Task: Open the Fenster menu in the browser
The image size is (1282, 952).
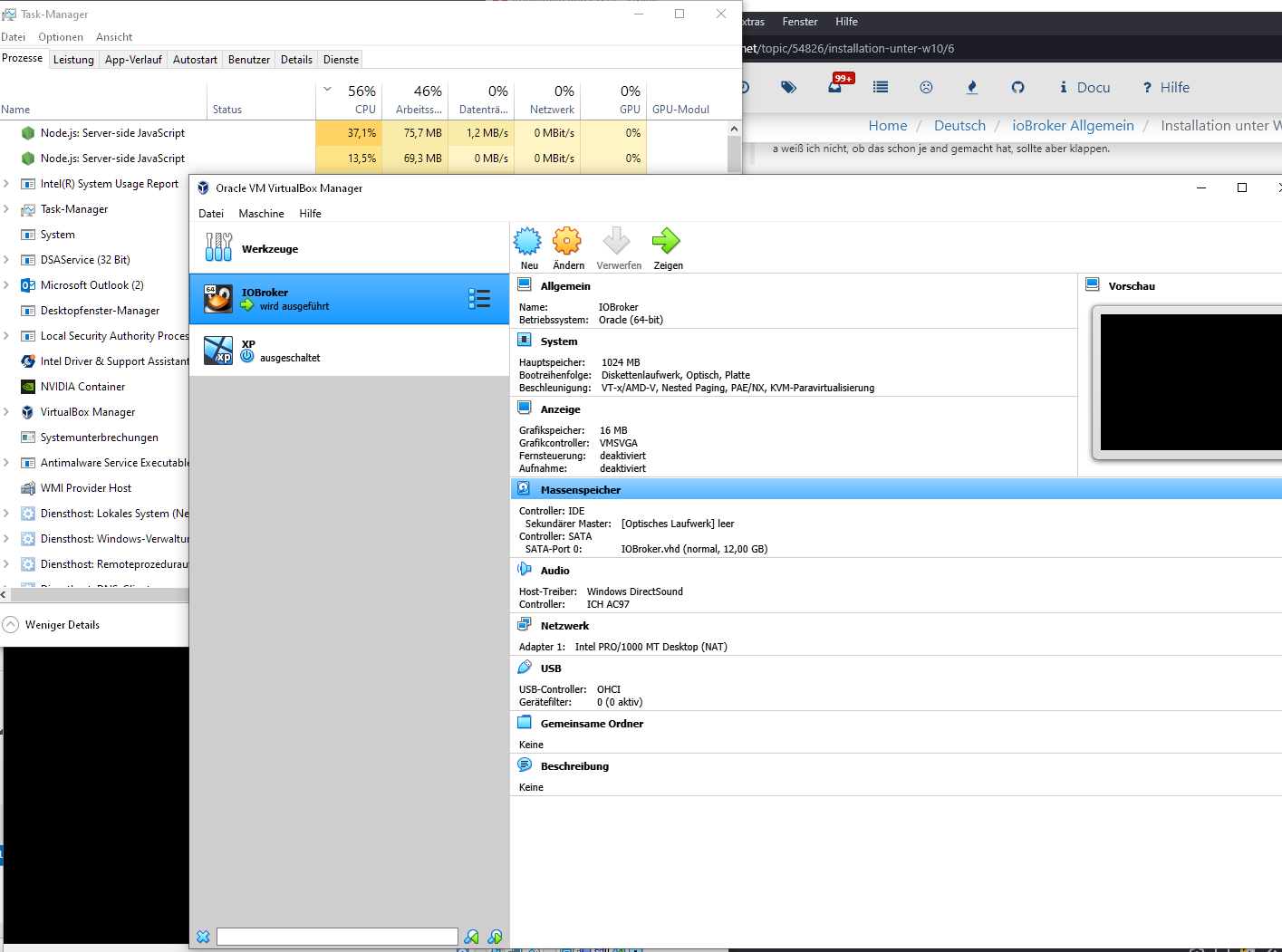Action: coord(800,22)
